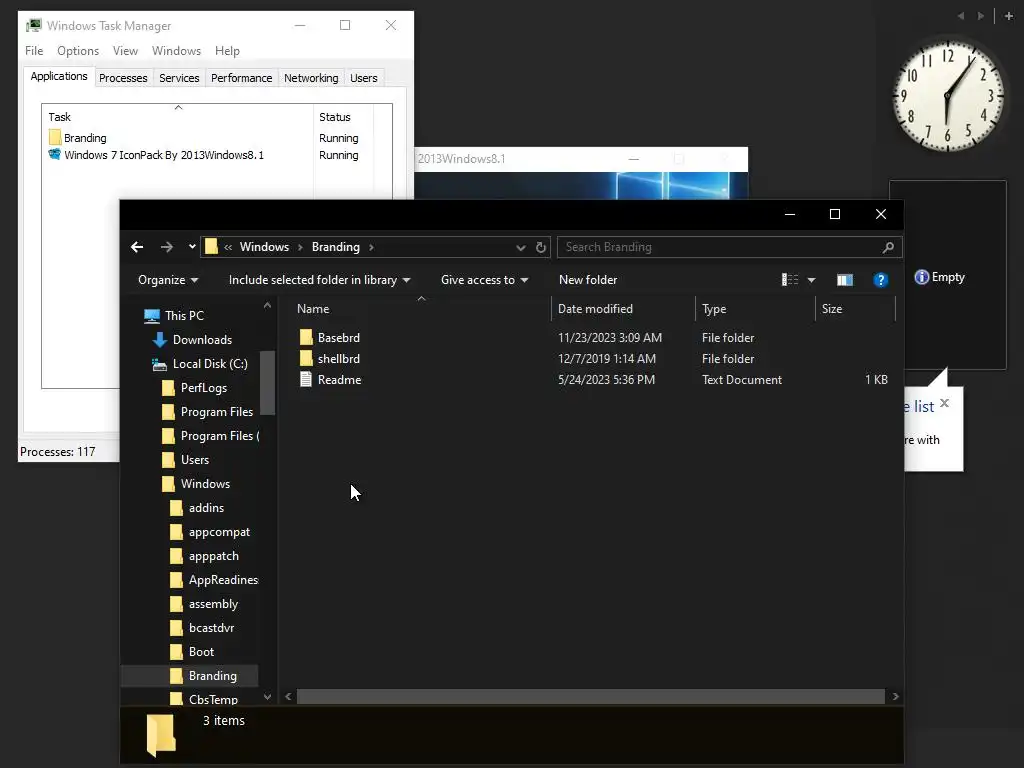The height and width of the screenshot is (768, 1024).
Task: Click the blue Help question icon
Action: click(x=880, y=280)
